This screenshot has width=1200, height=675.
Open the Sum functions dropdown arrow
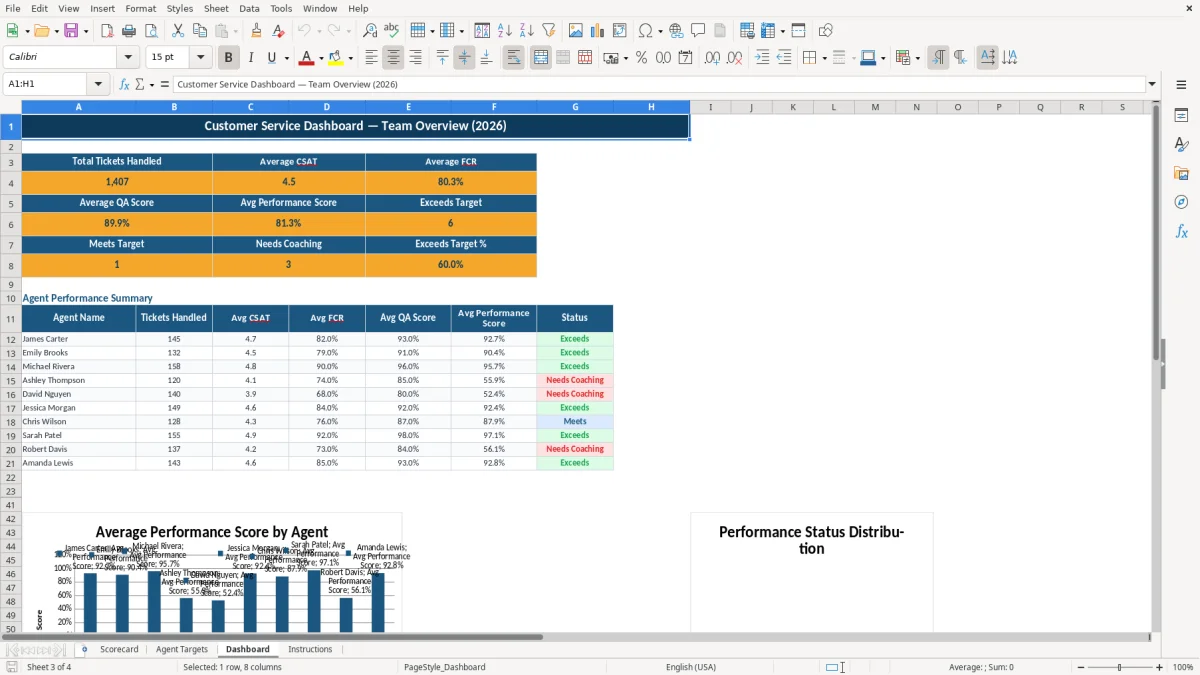[152, 85]
